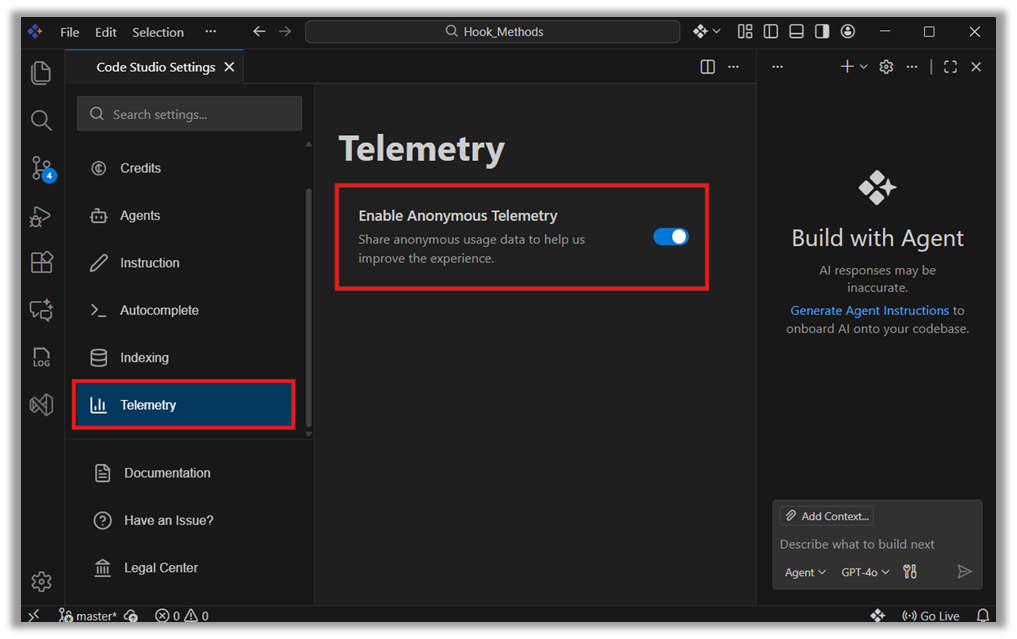Open the Selection menu
The width and height of the screenshot is (1017, 639).
(x=157, y=31)
